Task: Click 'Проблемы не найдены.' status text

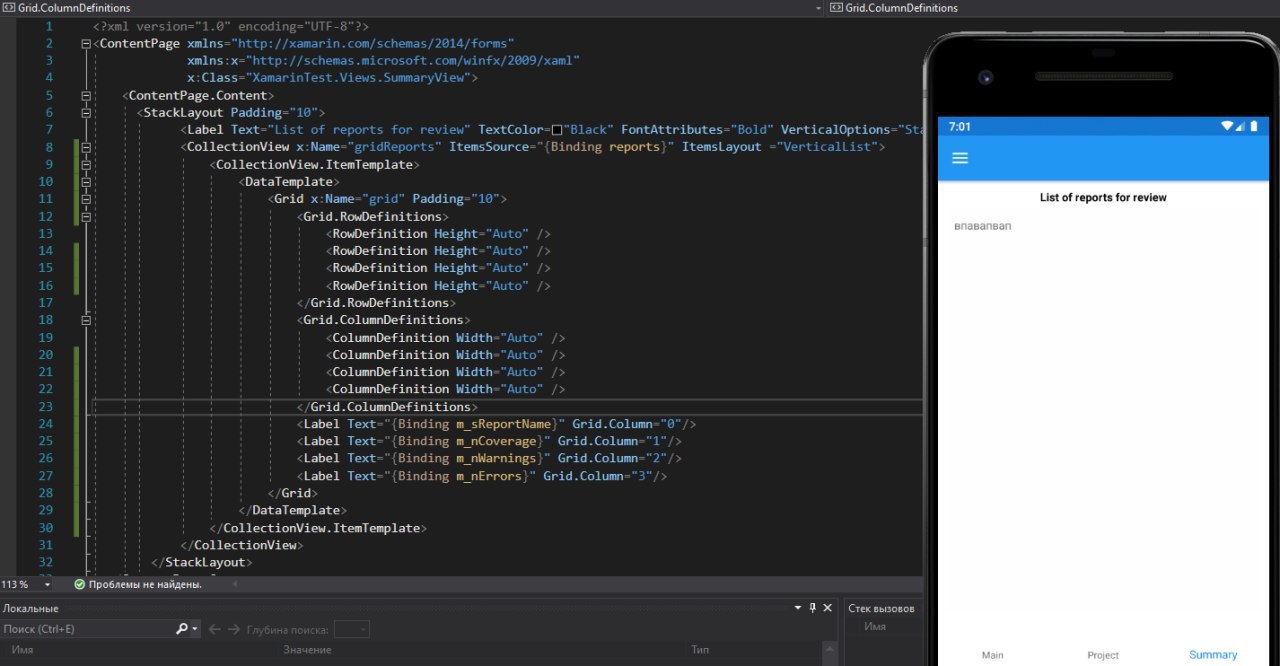Action: click(x=145, y=584)
